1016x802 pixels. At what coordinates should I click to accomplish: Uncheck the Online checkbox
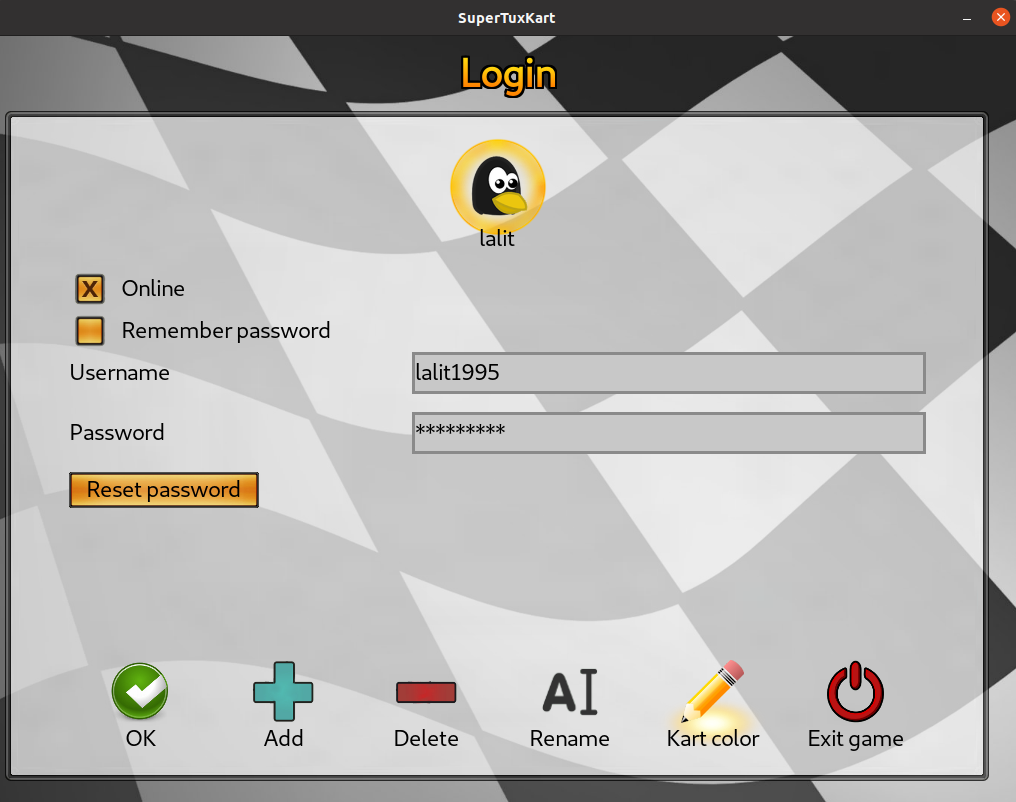90,289
